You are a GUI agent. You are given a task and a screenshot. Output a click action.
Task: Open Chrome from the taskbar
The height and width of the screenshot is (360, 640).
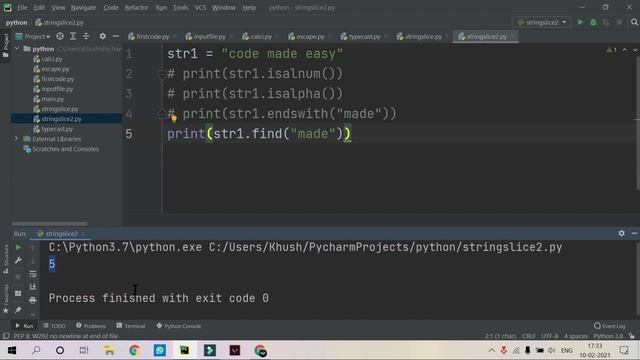[x=134, y=350]
